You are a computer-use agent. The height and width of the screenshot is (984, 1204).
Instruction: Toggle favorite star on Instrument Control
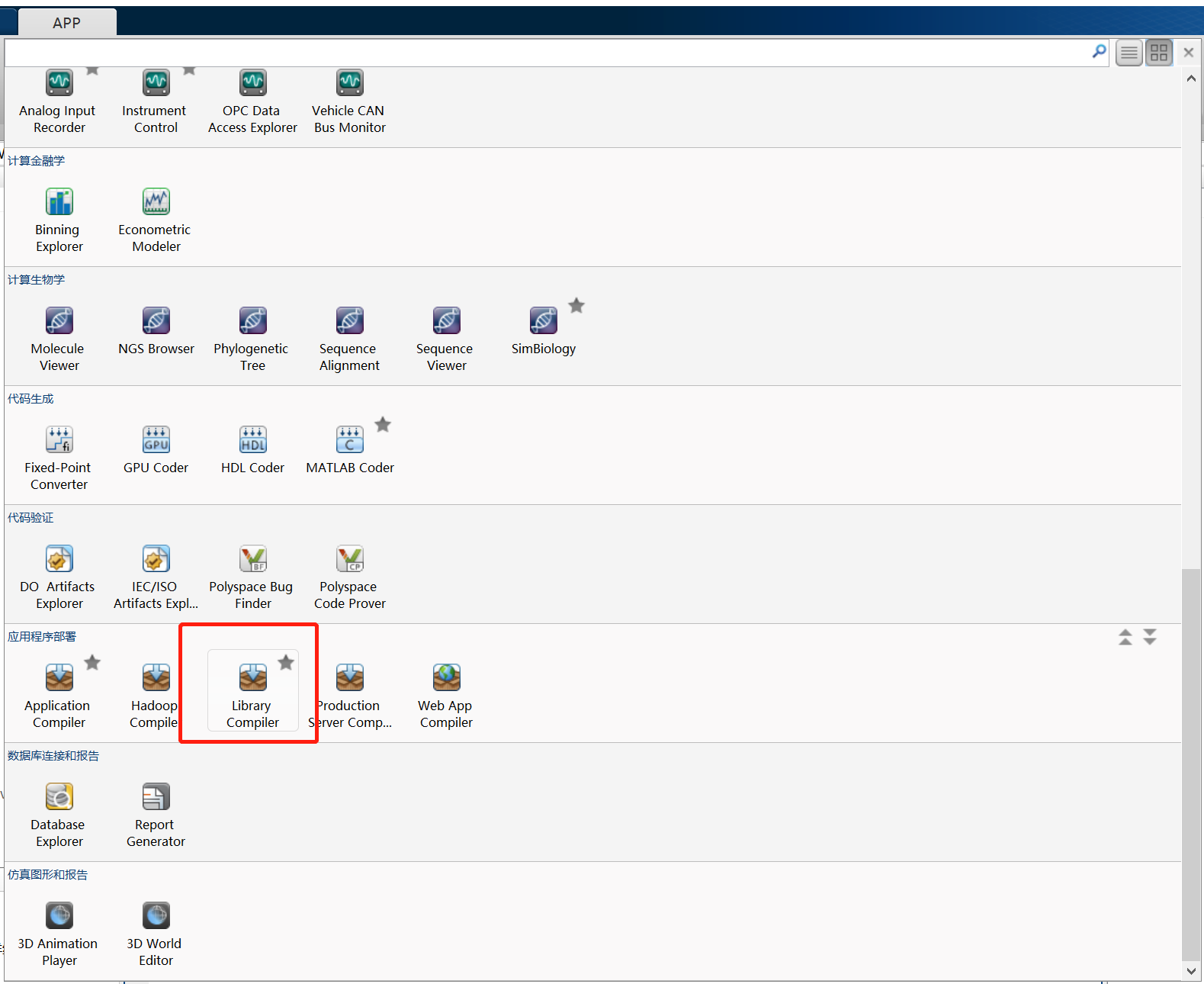pos(189,71)
